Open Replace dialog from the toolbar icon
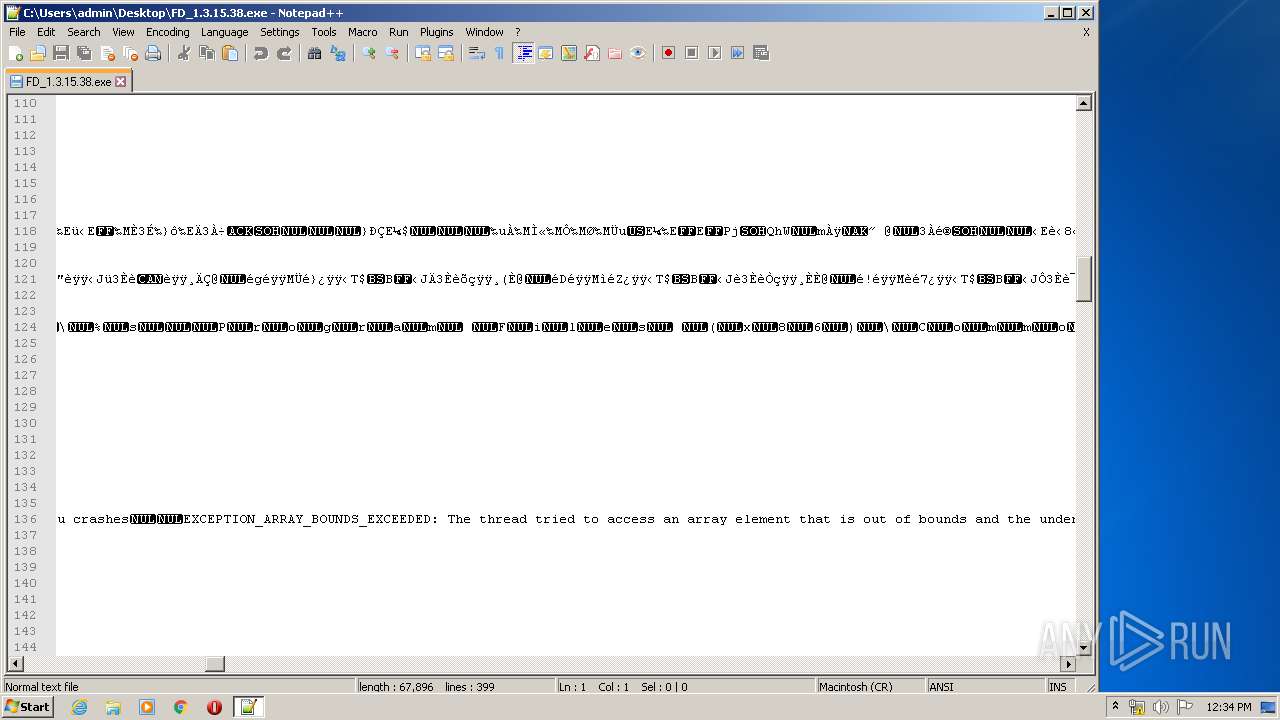The height and width of the screenshot is (720, 1280). tap(338, 53)
